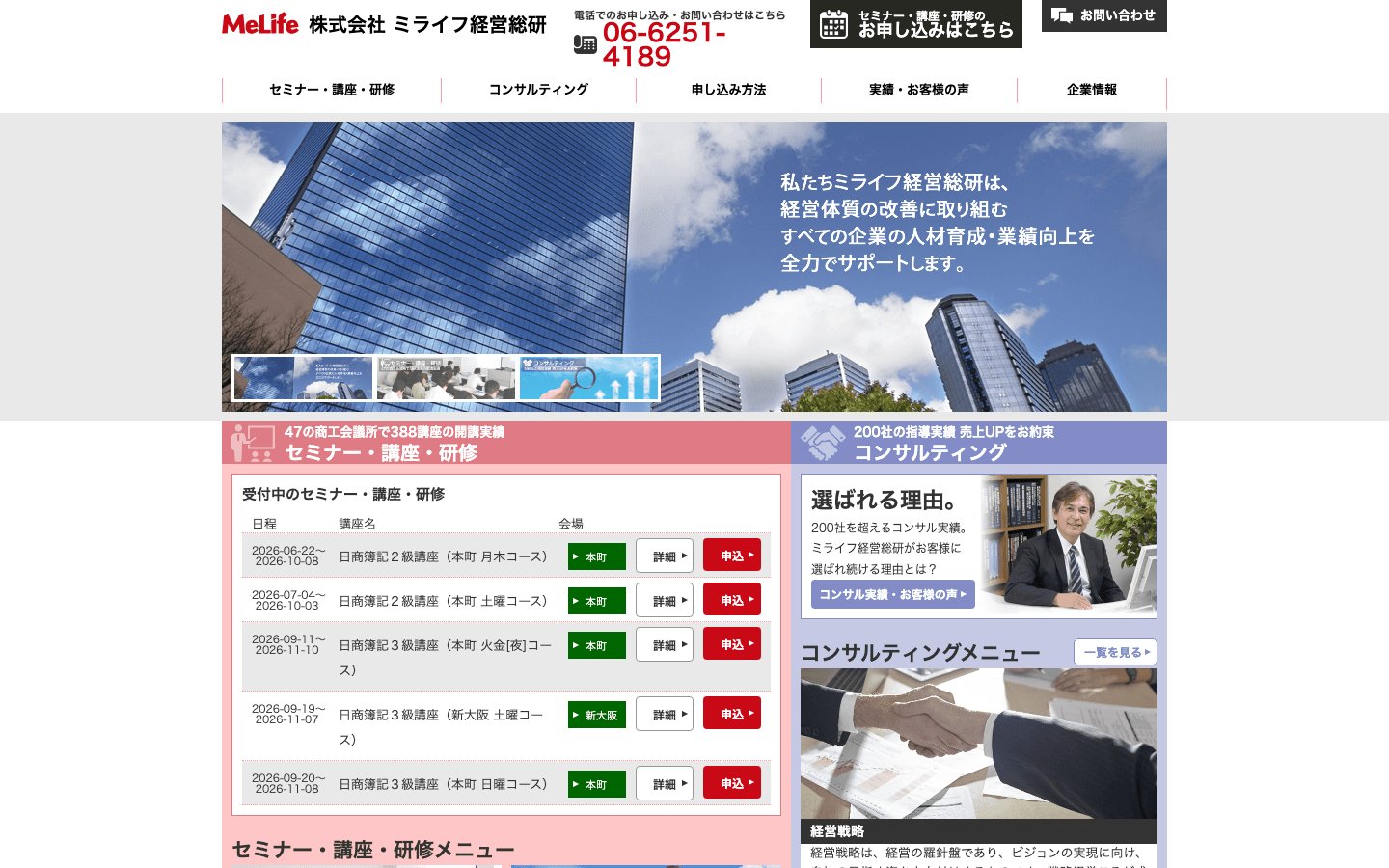Open the 実績・お客様の声 menu item
1389x868 pixels.
(x=919, y=90)
